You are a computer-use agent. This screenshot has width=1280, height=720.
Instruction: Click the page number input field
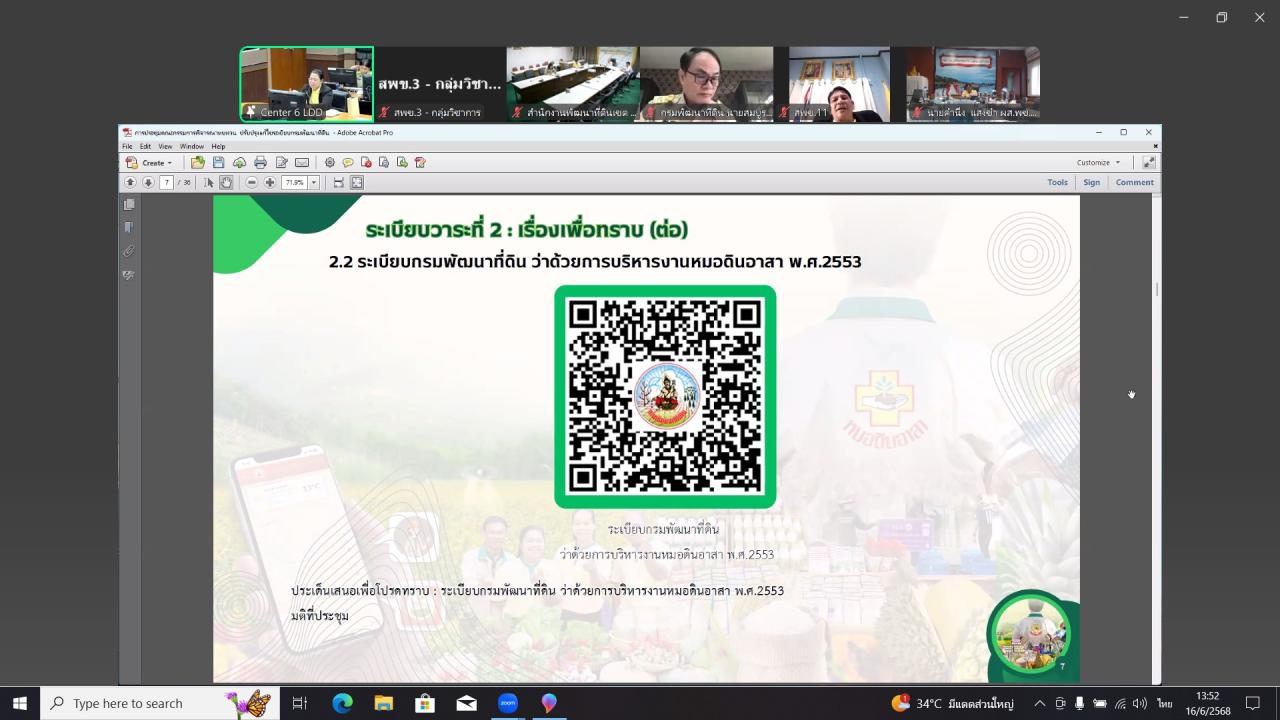tap(166, 182)
